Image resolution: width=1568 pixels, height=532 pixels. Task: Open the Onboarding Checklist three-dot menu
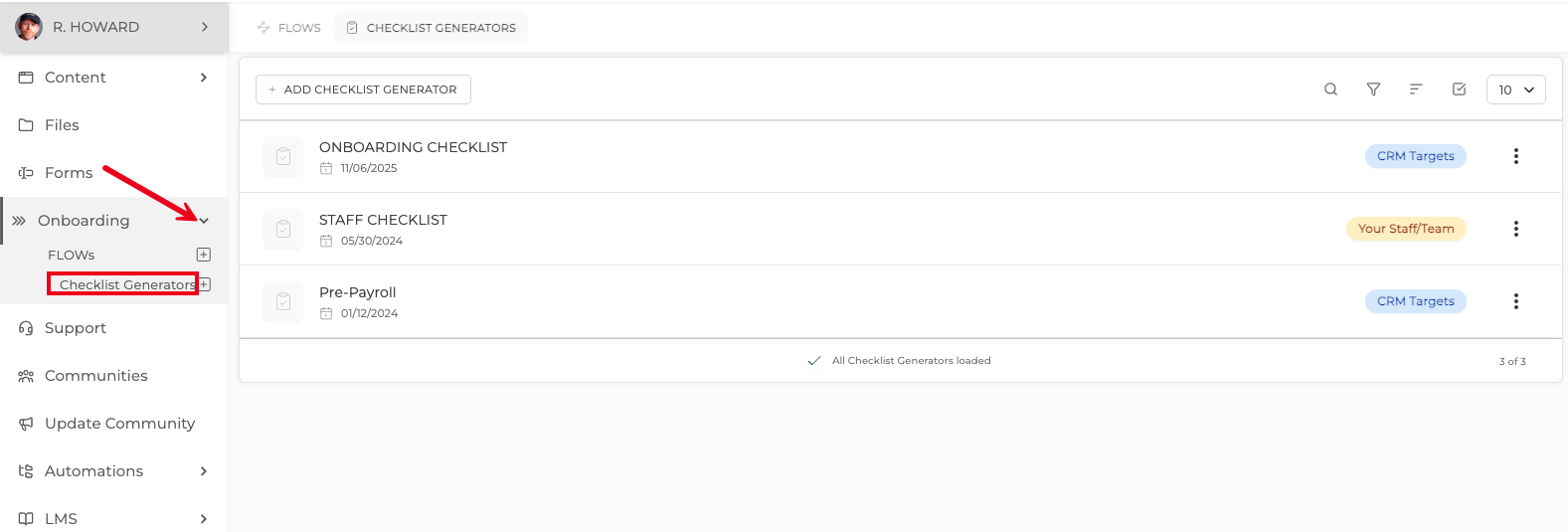tap(1515, 156)
